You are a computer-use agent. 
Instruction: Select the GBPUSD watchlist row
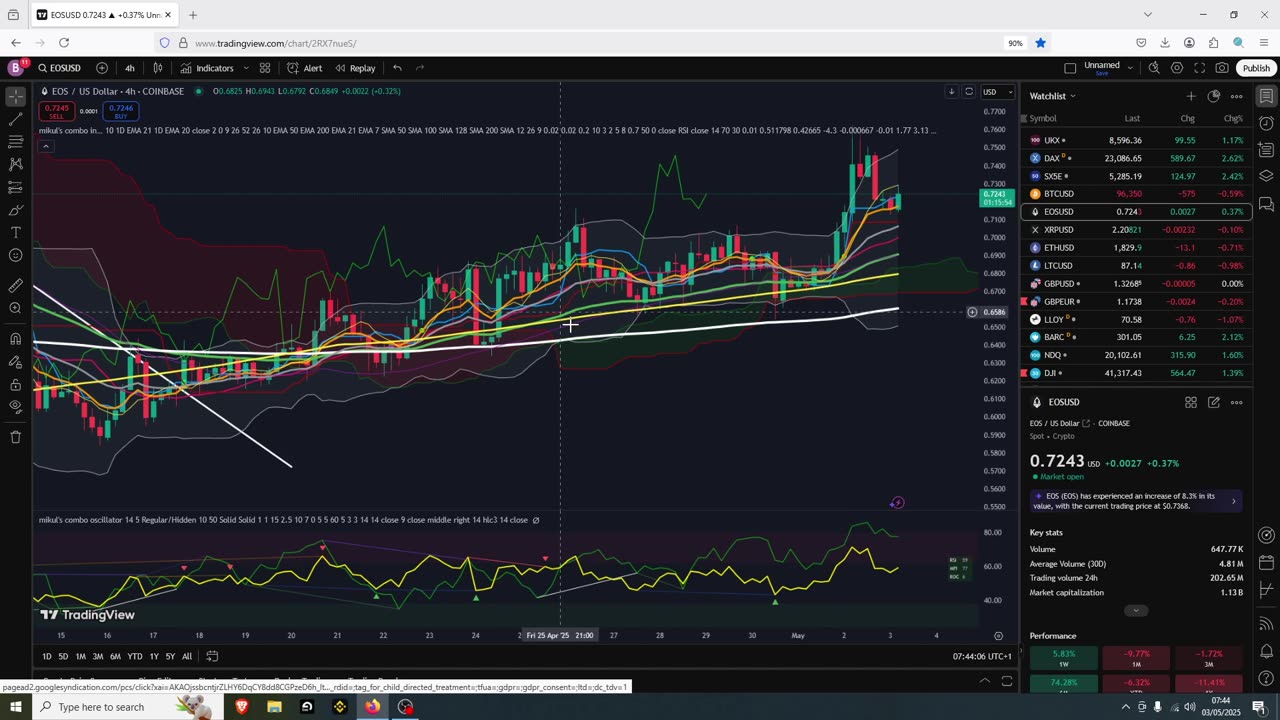pyautogui.click(x=1137, y=284)
